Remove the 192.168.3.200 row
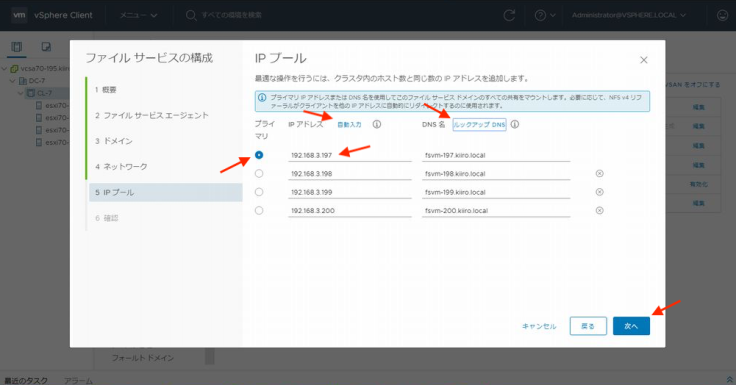 [x=599, y=210]
